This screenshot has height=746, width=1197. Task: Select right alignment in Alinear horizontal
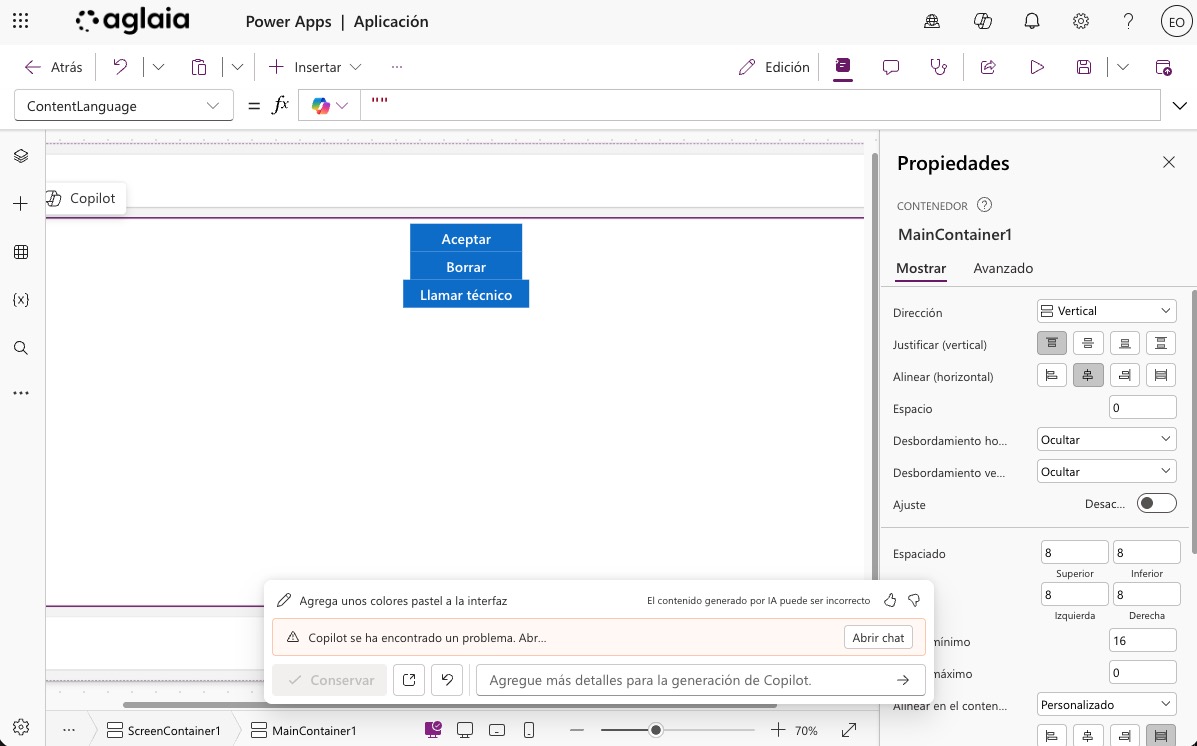pos(1124,374)
